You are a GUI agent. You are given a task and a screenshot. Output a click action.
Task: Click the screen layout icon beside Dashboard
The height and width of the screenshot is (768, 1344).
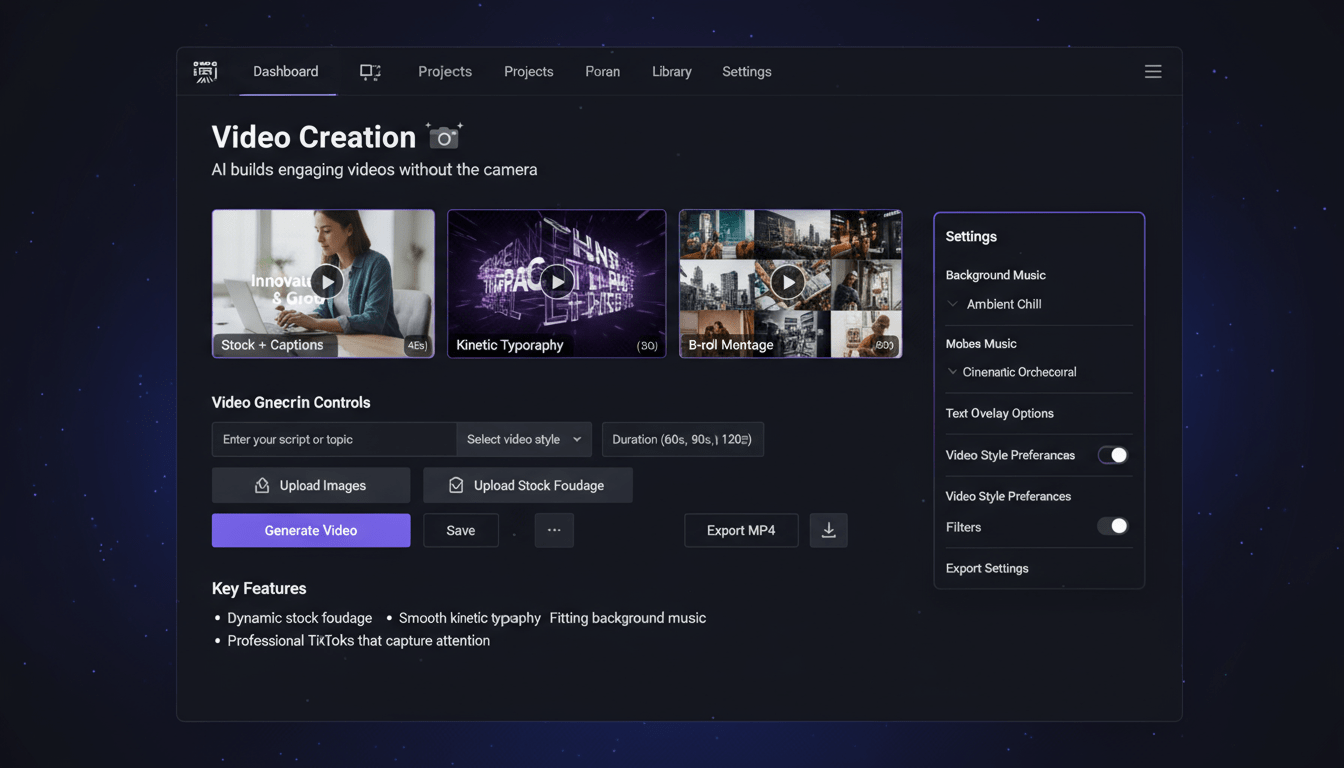coord(370,72)
